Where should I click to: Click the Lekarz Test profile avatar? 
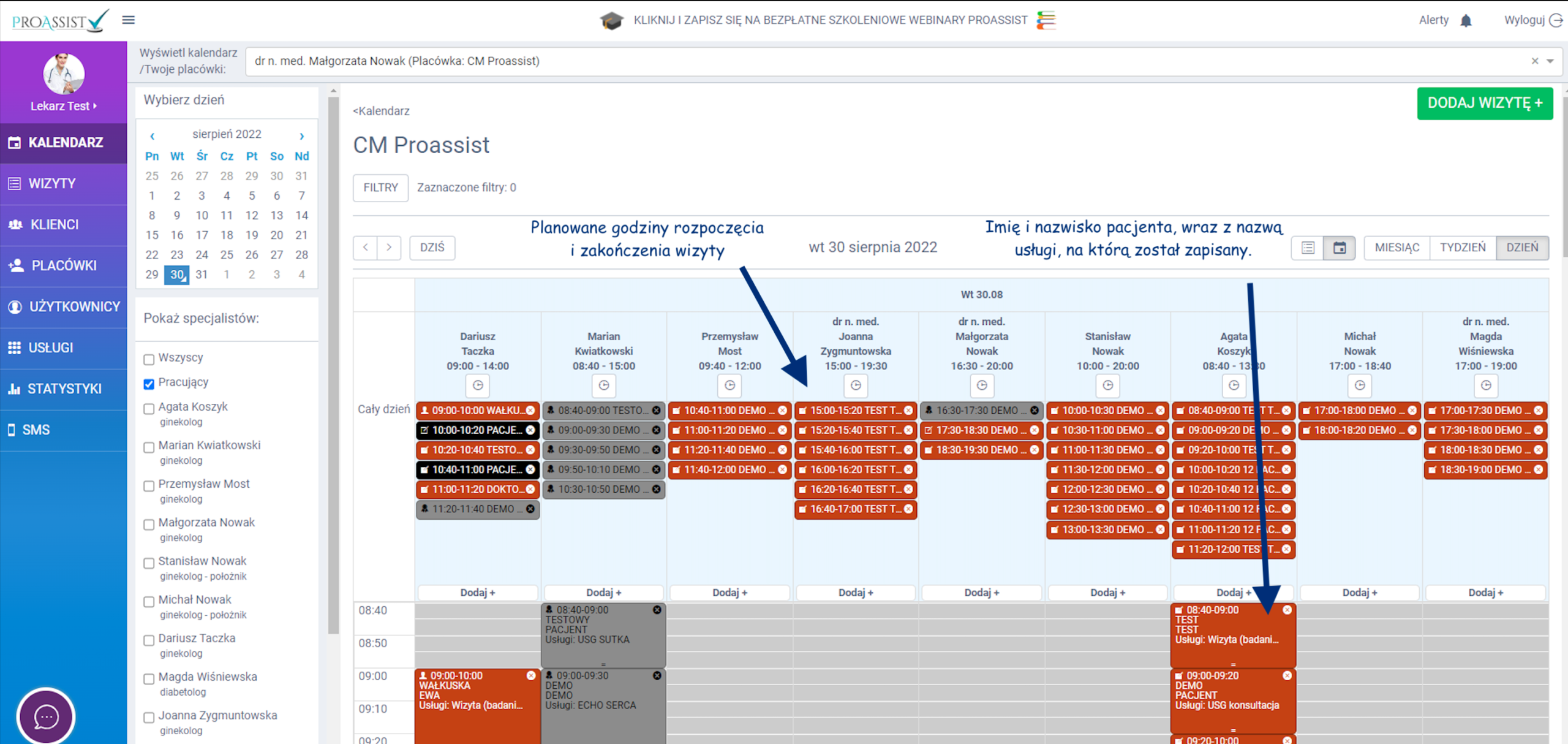tap(64, 74)
